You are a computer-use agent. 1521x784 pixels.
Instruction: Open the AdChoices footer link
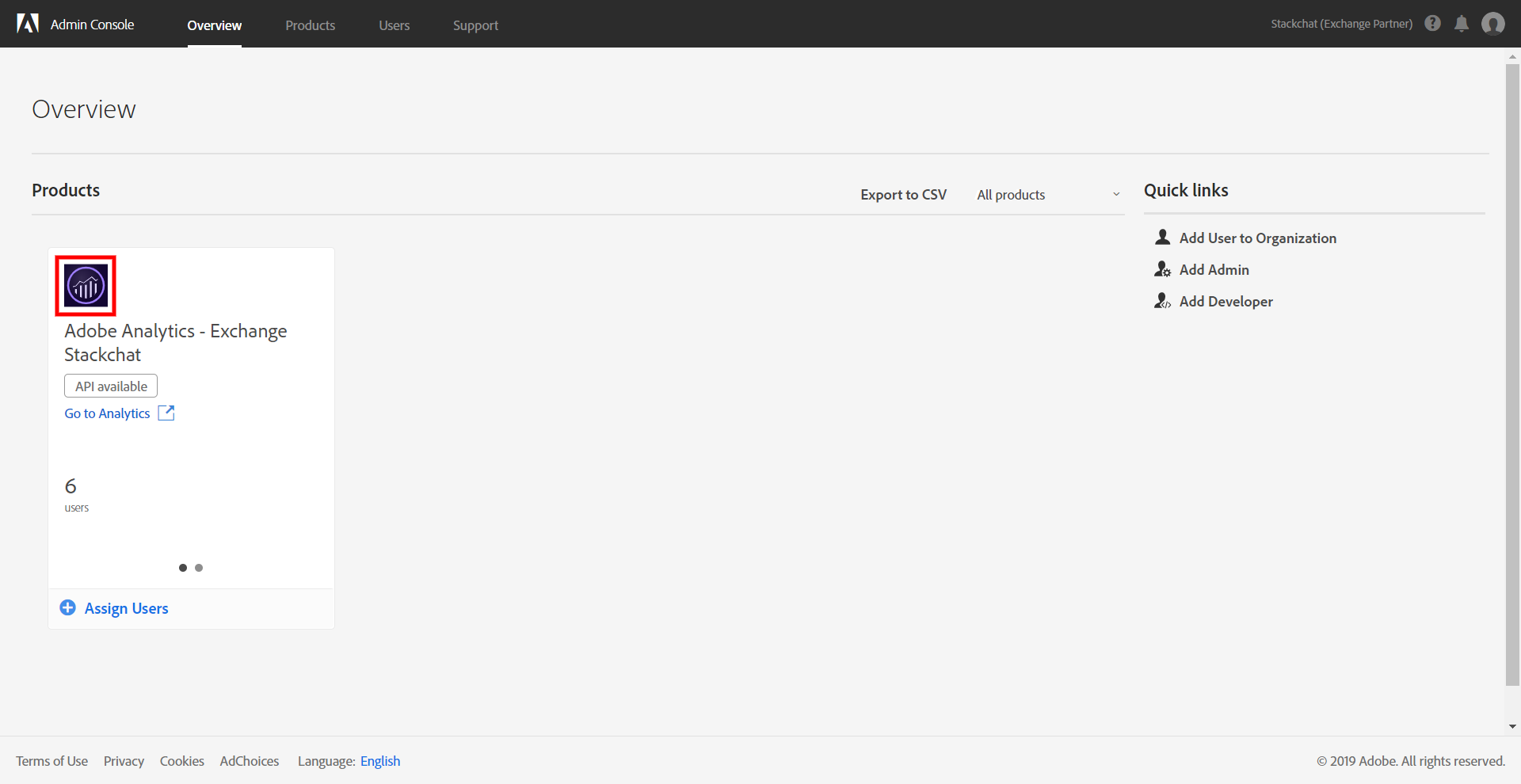[x=250, y=761]
